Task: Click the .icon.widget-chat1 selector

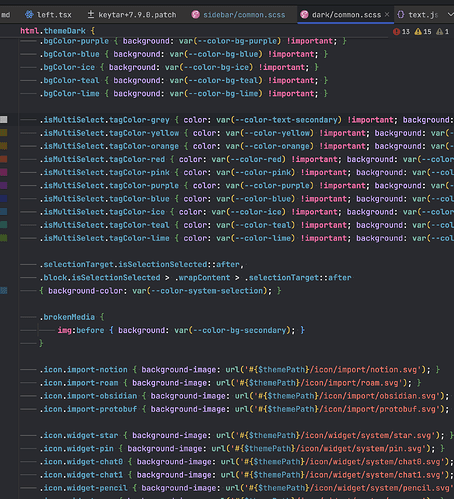Action: pos(81,475)
